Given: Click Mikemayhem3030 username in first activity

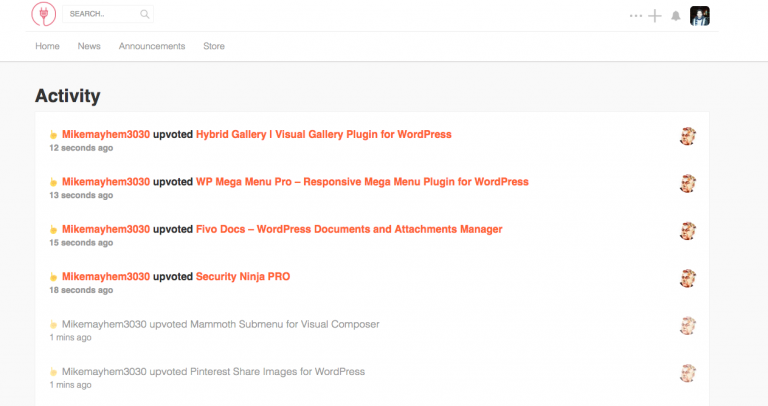Looking at the screenshot, I should click(106, 134).
